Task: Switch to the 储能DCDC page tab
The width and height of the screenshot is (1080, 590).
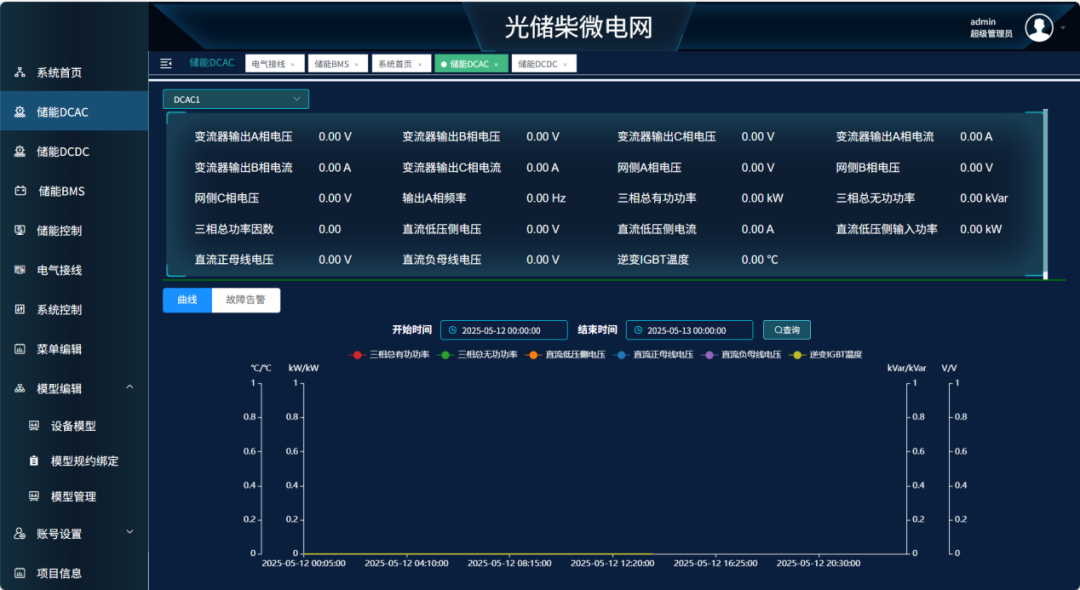Action: click(538, 64)
